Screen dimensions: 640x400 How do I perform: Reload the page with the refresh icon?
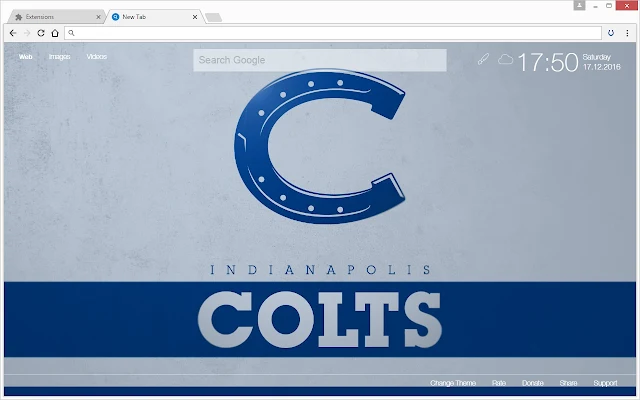41,33
